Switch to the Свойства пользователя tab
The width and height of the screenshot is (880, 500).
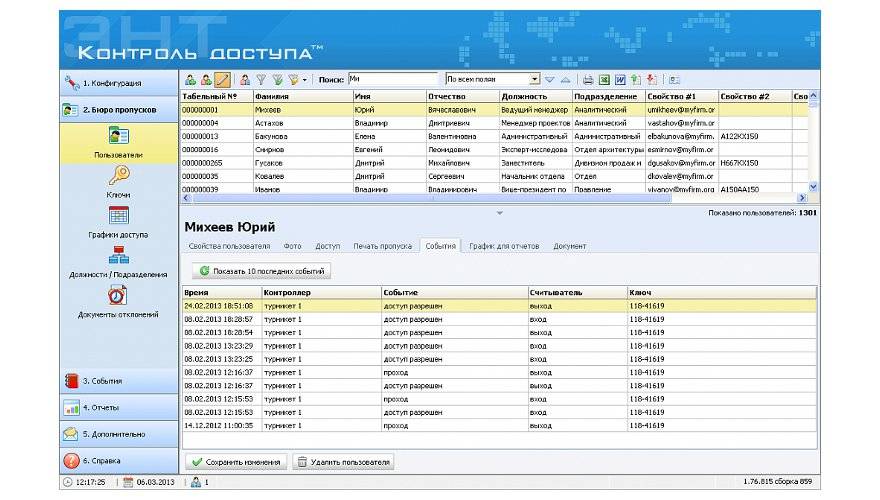coord(229,245)
